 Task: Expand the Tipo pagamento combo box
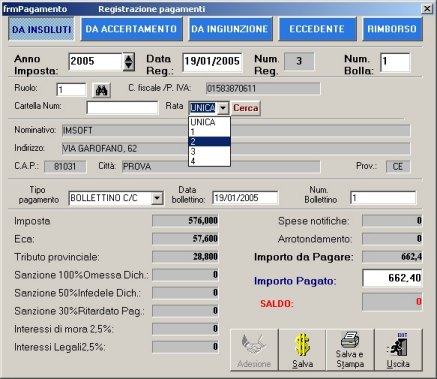tap(157, 198)
